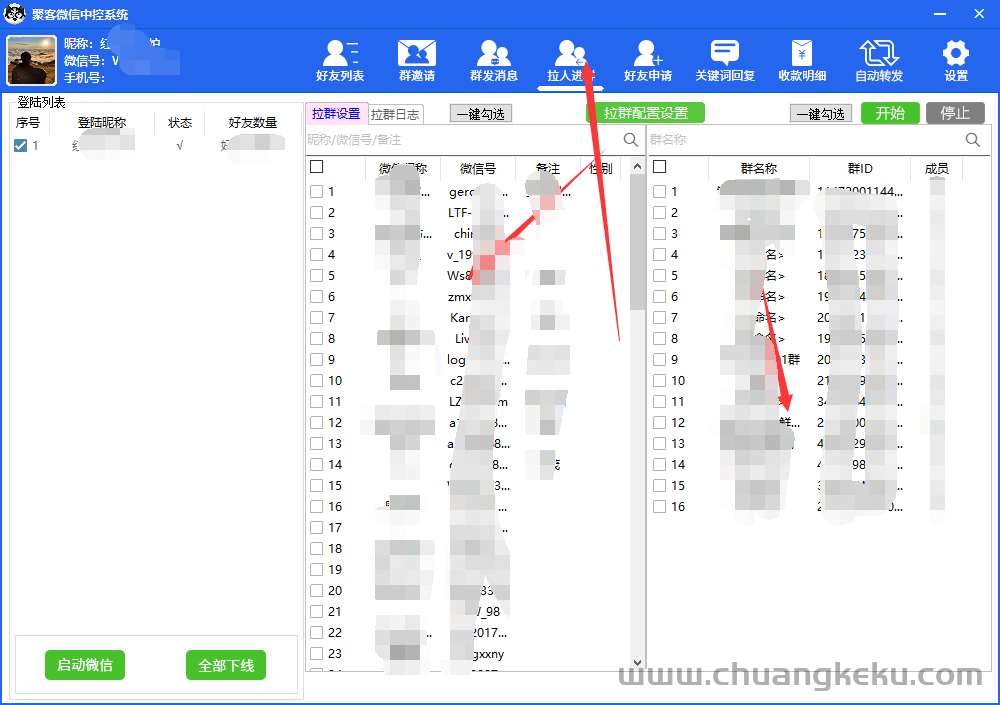Focus the 群名称 search field
This screenshot has width=1000, height=705.
tap(805, 140)
